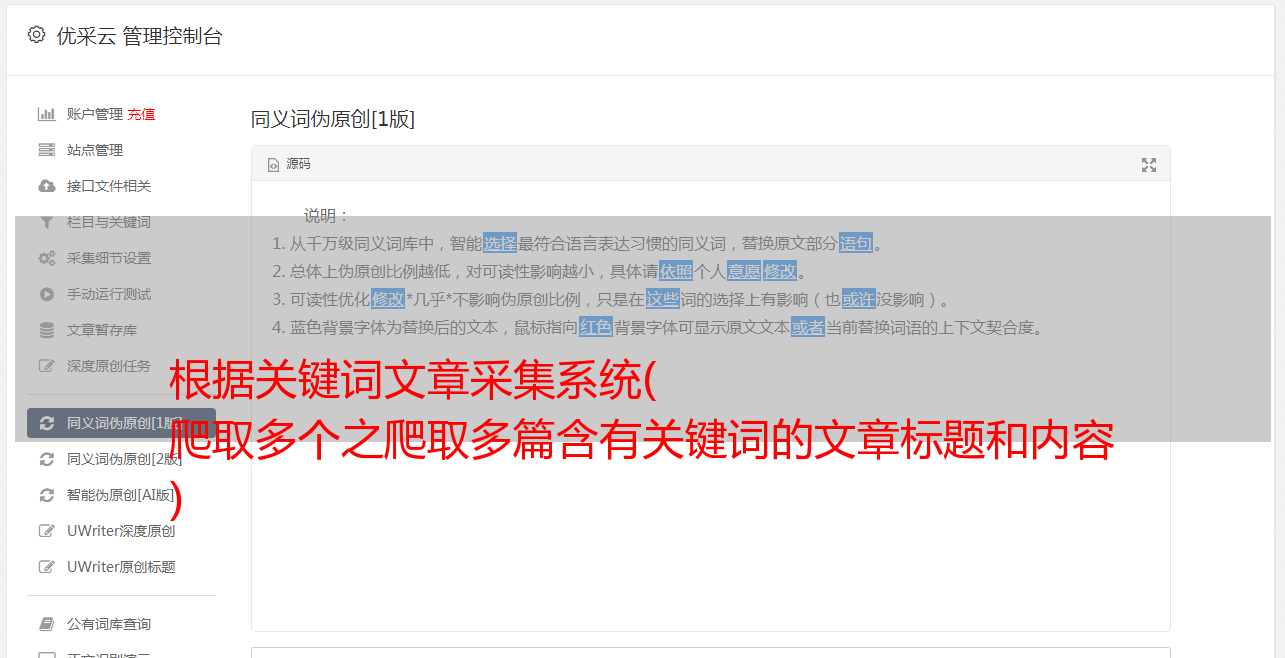Open UWriter原创标题 item
Viewport: 1285px width, 658px height.
(x=121, y=567)
